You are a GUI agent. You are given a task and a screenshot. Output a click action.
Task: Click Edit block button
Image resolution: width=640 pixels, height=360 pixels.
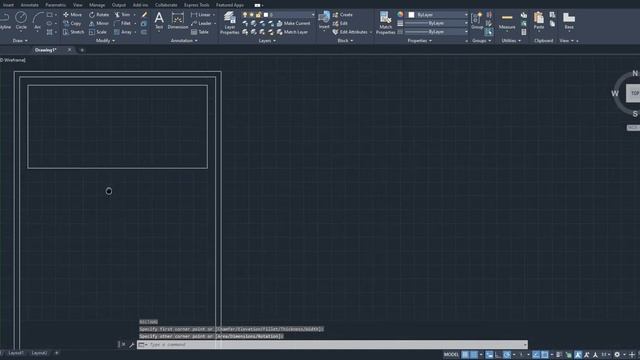coord(340,23)
